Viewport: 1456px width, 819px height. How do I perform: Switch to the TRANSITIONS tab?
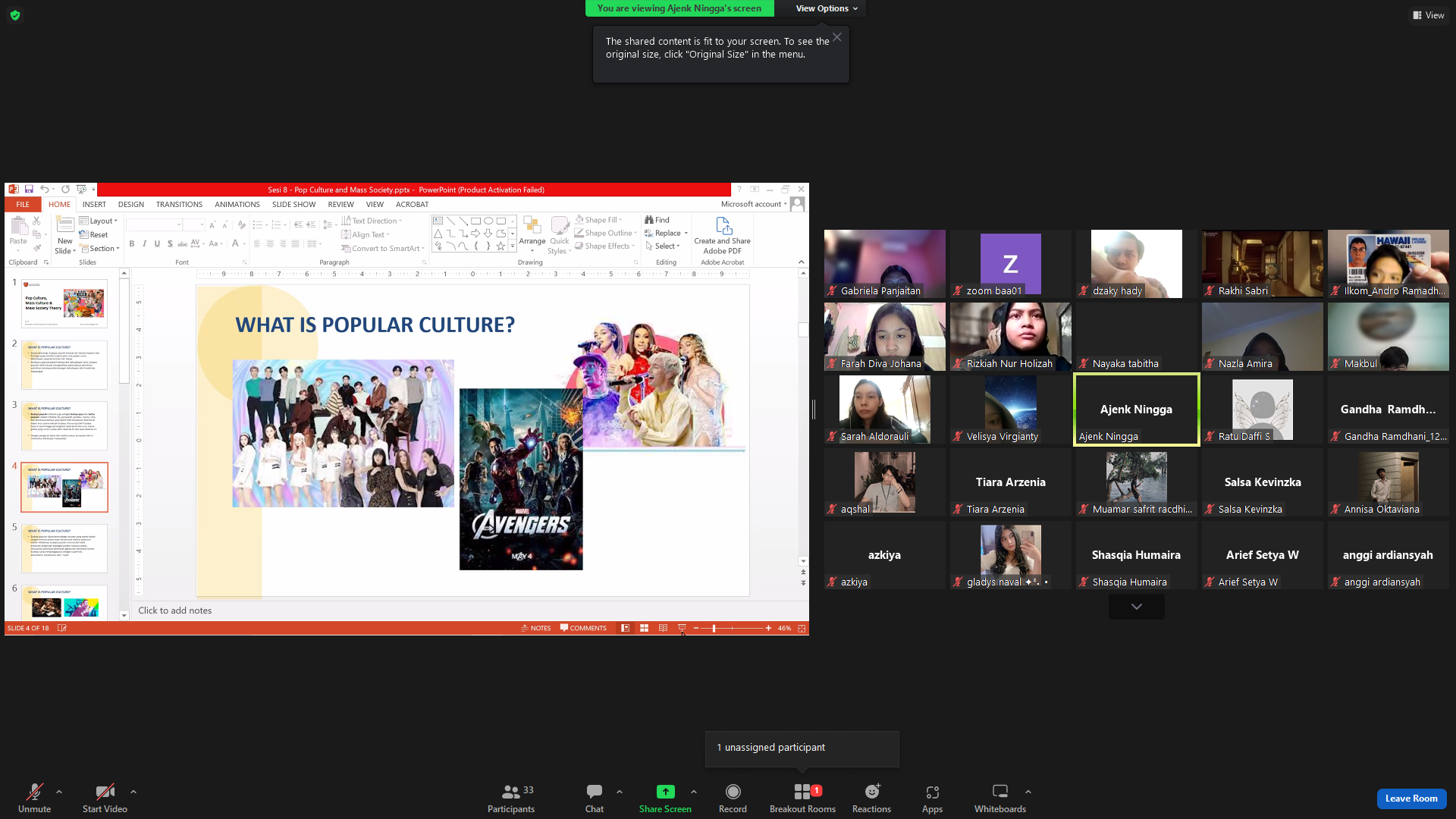pyautogui.click(x=179, y=204)
